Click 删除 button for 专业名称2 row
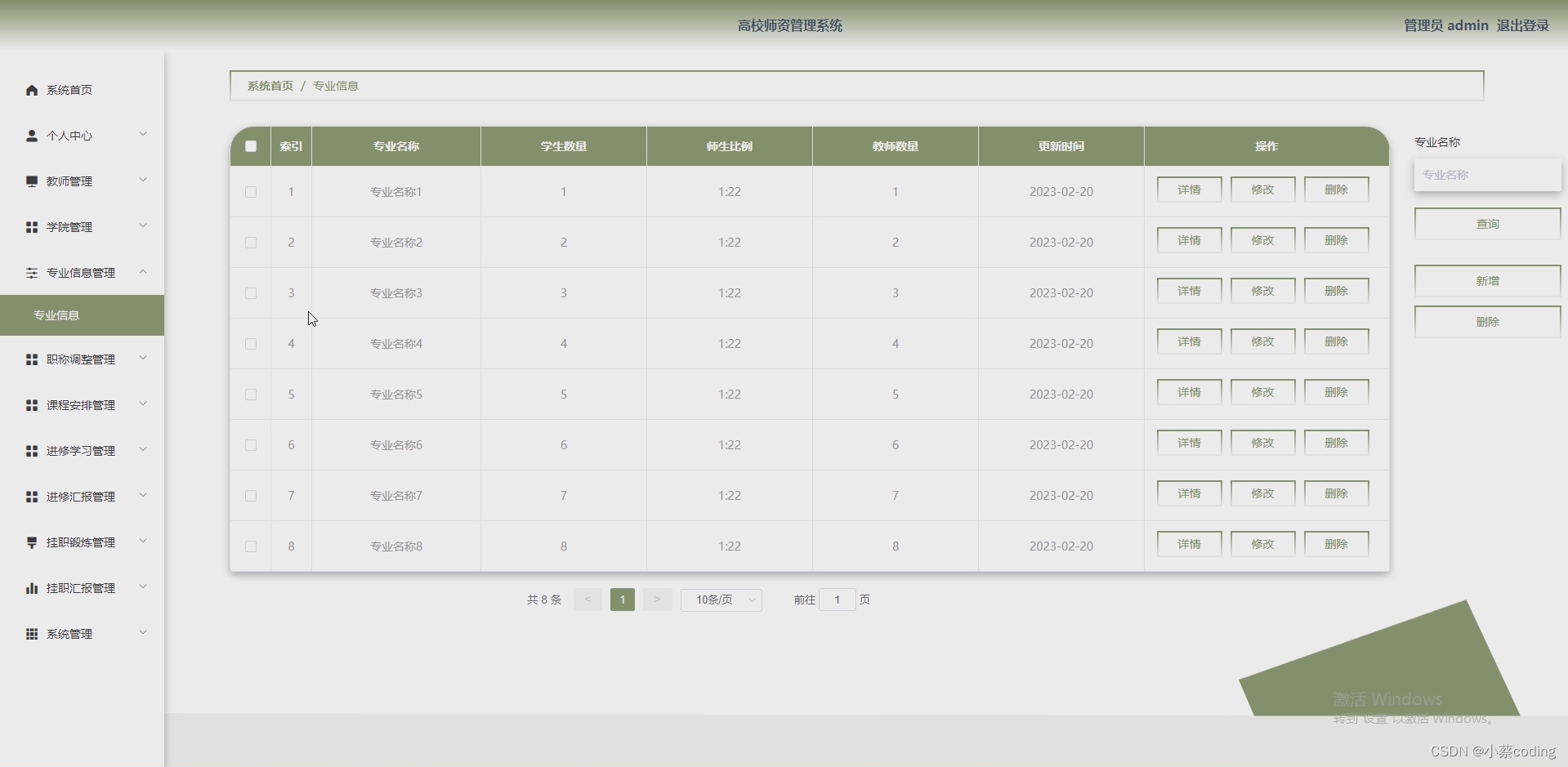This screenshot has width=1568, height=767. pos(1336,240)
